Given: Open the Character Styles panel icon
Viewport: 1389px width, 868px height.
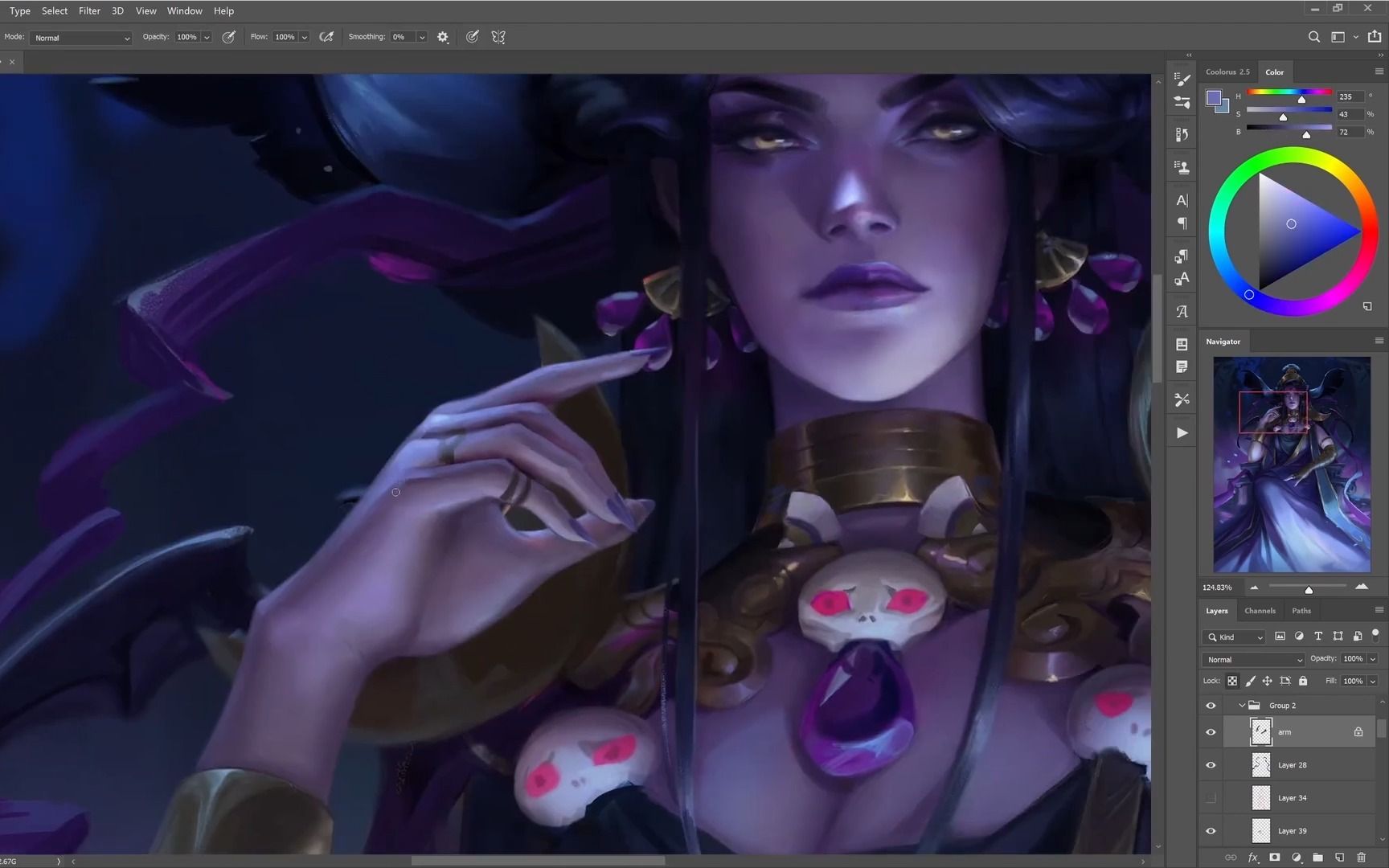Looking at the screenshot, I should 1182,279.
